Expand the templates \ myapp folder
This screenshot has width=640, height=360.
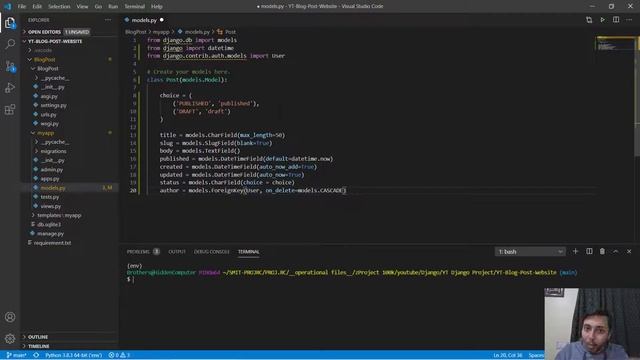pyautogui.click(x=59, y=215)
